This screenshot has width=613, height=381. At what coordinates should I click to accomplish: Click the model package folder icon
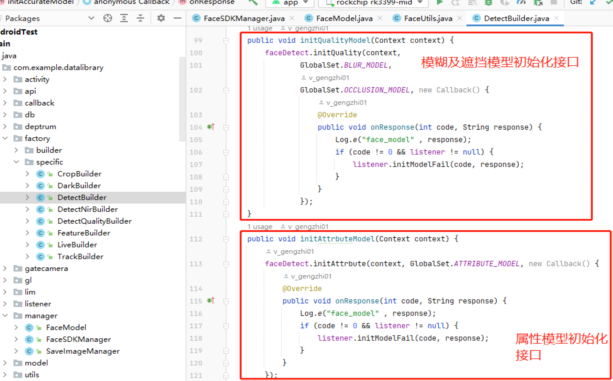pyautogui.click(x=18, y=363)
